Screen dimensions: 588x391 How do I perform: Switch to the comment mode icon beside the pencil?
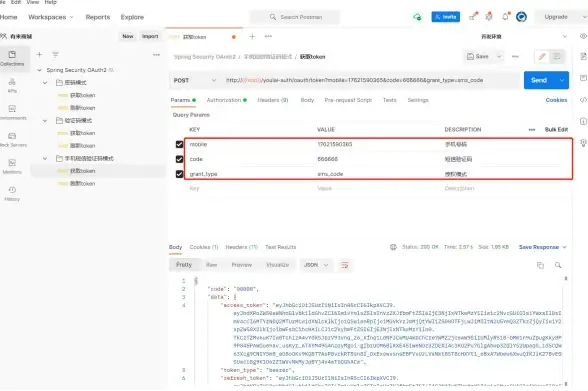557,57
